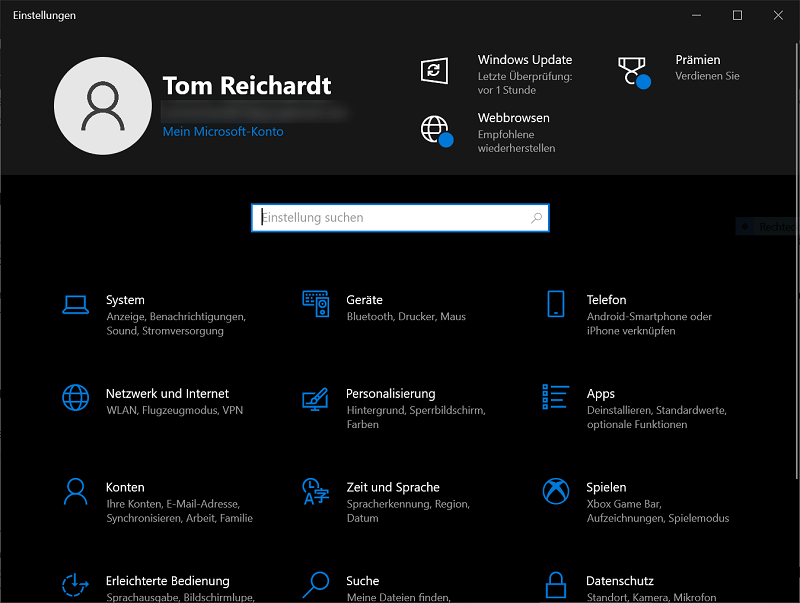This screenshot has height=603, width=800.
Task: Click the Prämien medal icon
Action: (634, 72)
